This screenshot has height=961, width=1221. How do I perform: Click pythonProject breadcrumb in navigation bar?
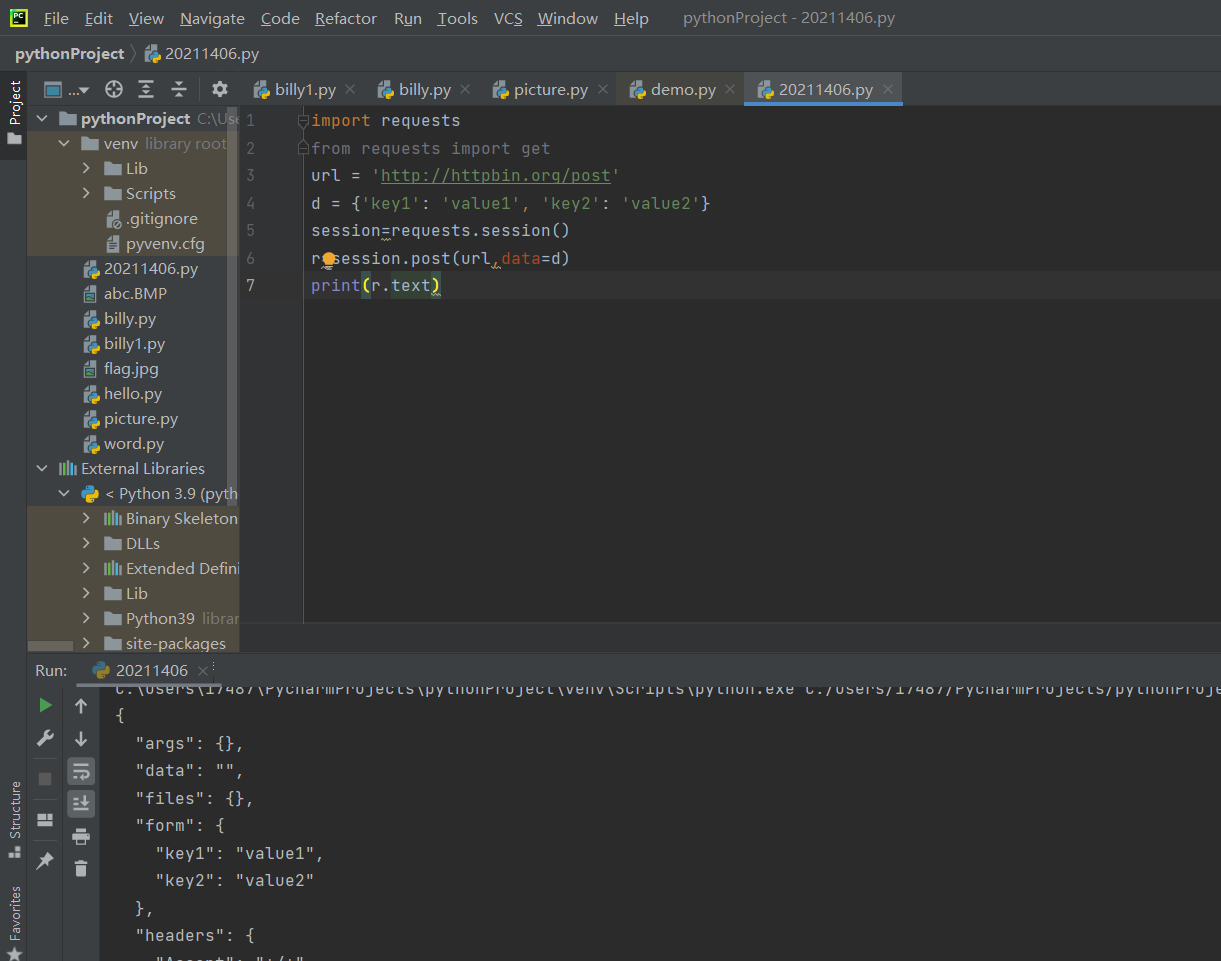pyautogui.click(x=69, y=54)
